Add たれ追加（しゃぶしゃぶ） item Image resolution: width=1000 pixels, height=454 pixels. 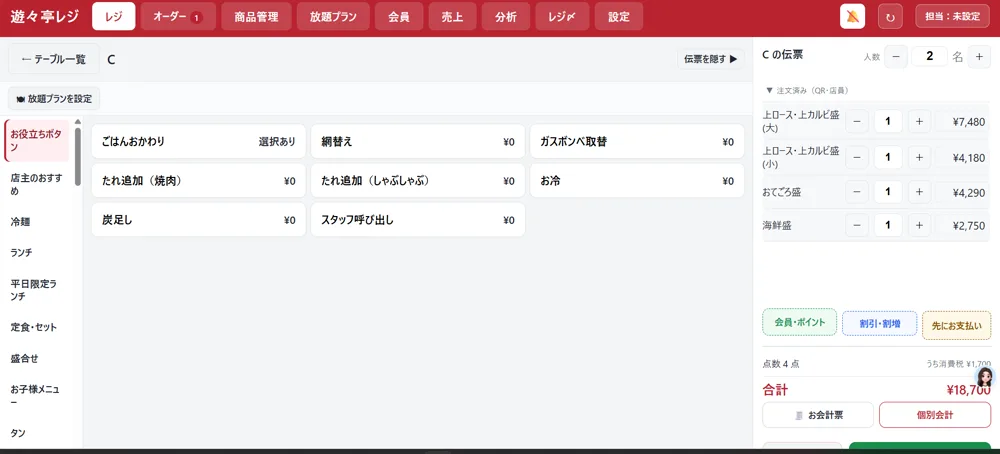(418, 181)
